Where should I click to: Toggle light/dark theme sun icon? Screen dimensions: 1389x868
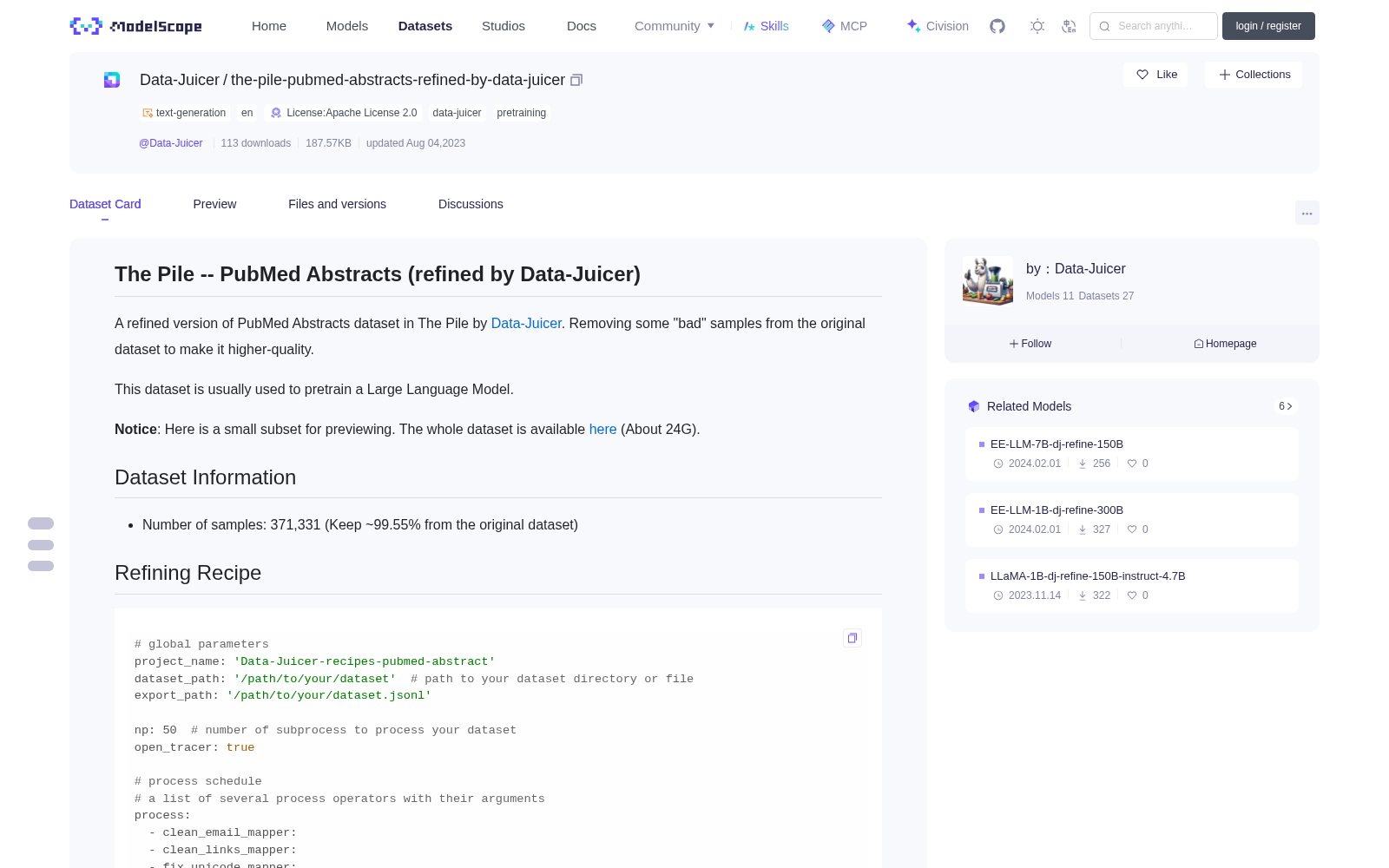point(1037,26)
